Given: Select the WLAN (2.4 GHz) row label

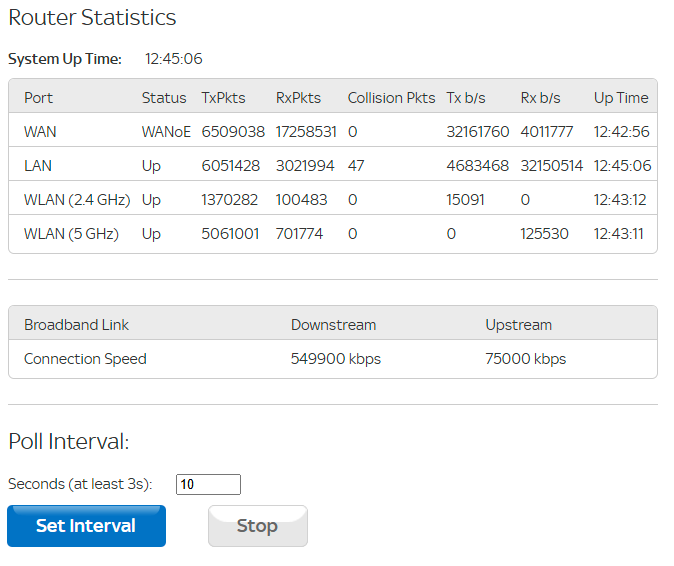Looking at the screenshot, I should [77, 200].
